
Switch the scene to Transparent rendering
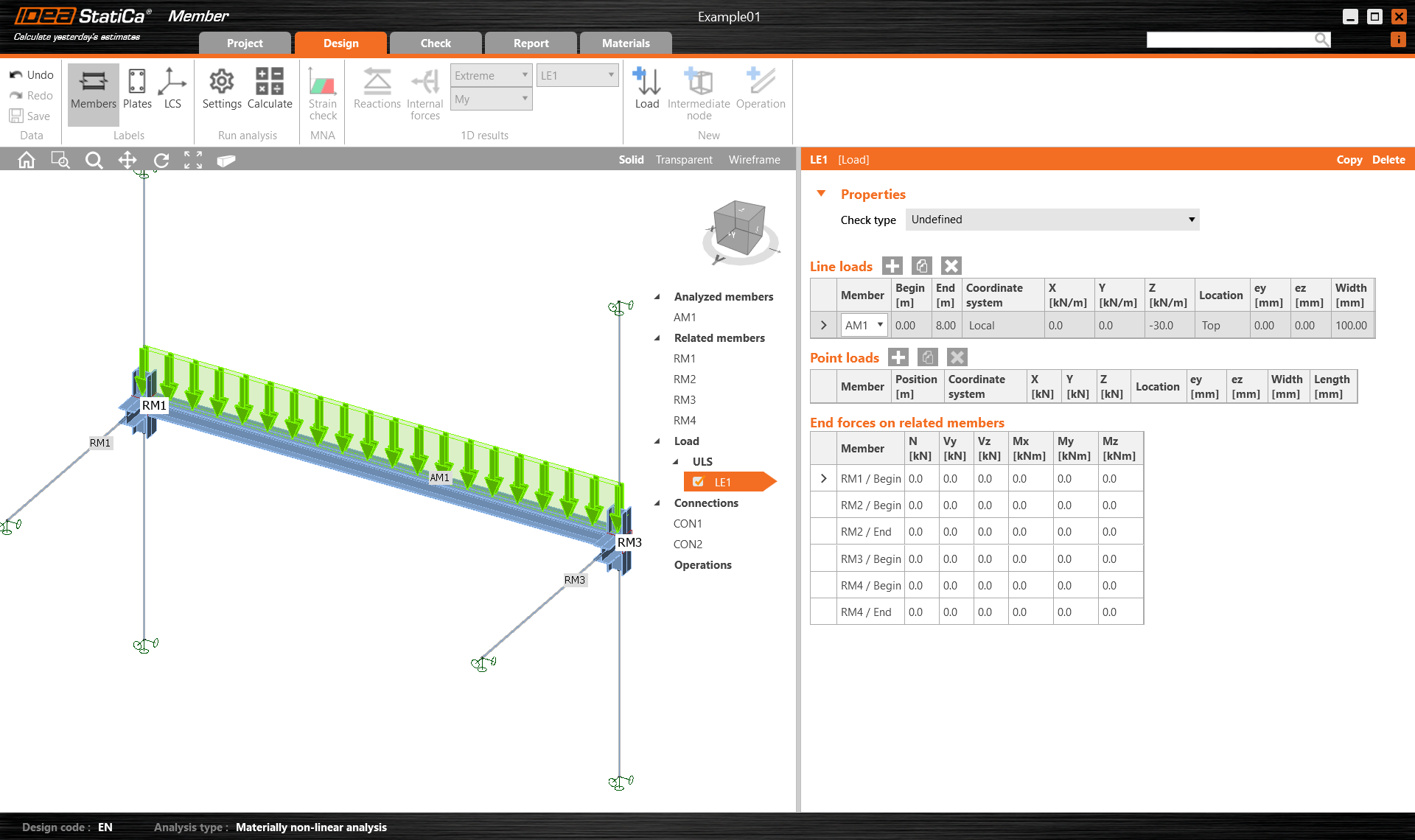coord(683,159)
